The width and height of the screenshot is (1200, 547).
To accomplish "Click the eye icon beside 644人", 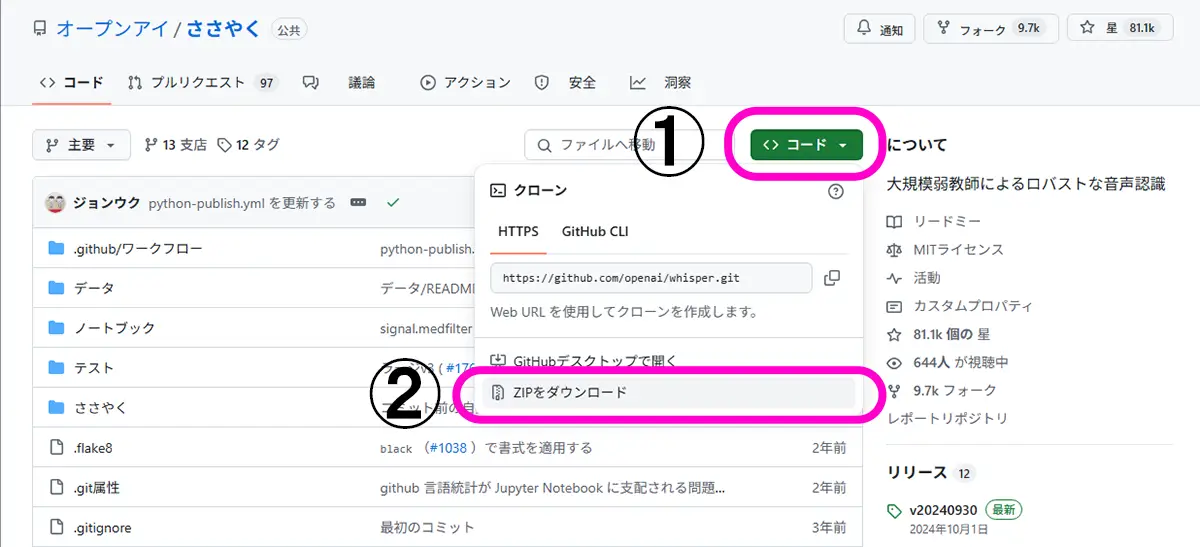I will tap(894, 362).
